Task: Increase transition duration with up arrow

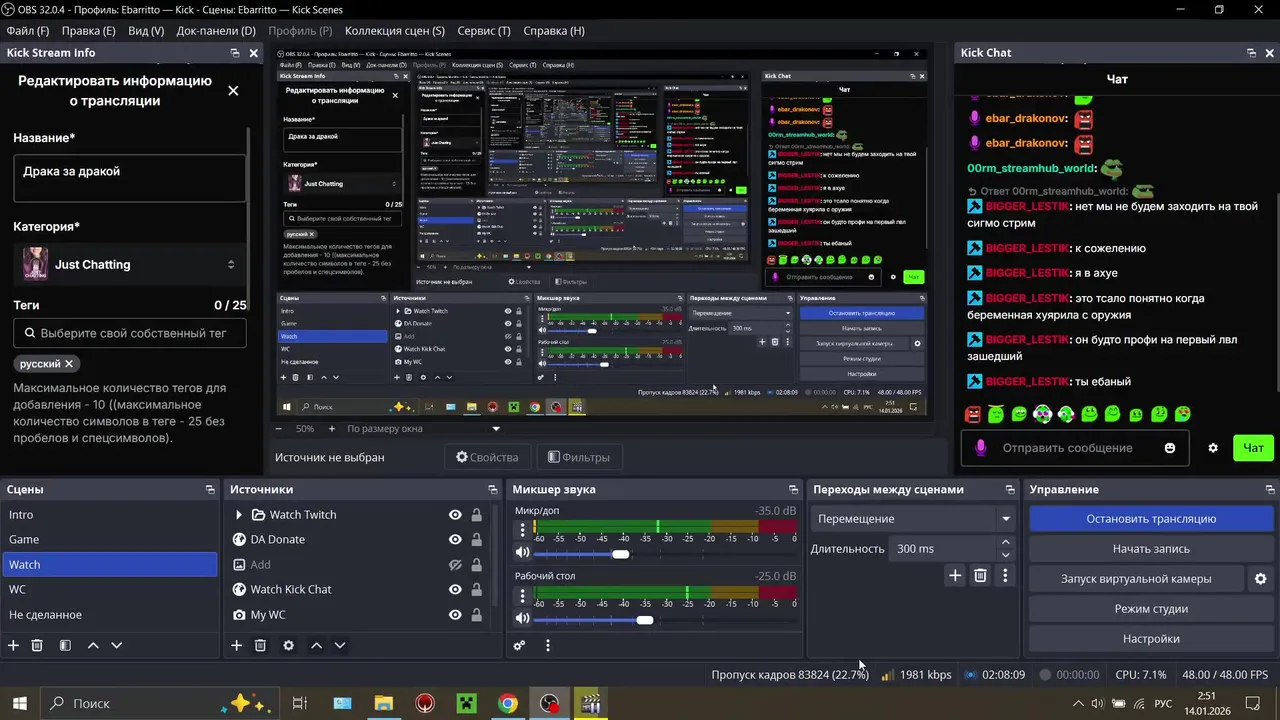Action: point(1006,542)
